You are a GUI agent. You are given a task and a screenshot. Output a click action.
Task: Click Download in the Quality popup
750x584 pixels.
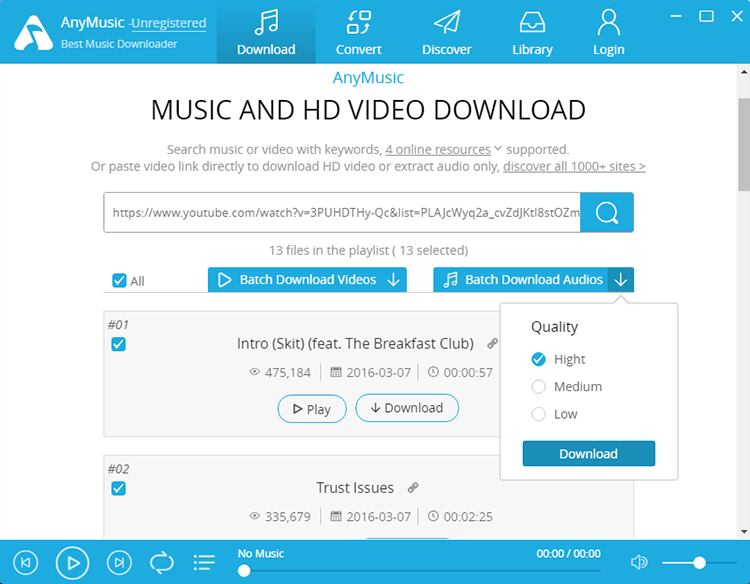(588, 453)
